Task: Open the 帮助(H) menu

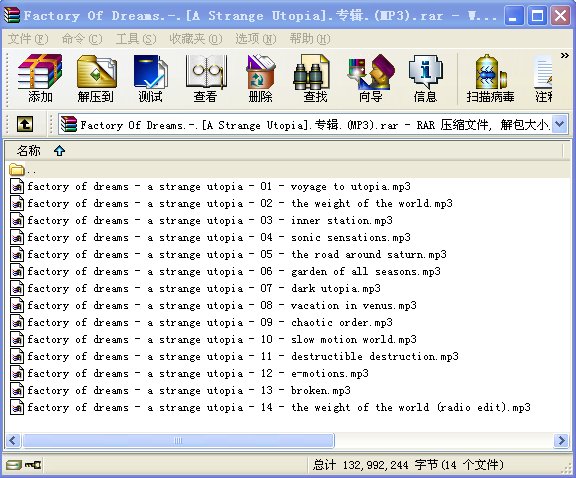Action: pyautogui.click(x=310, y=39)
